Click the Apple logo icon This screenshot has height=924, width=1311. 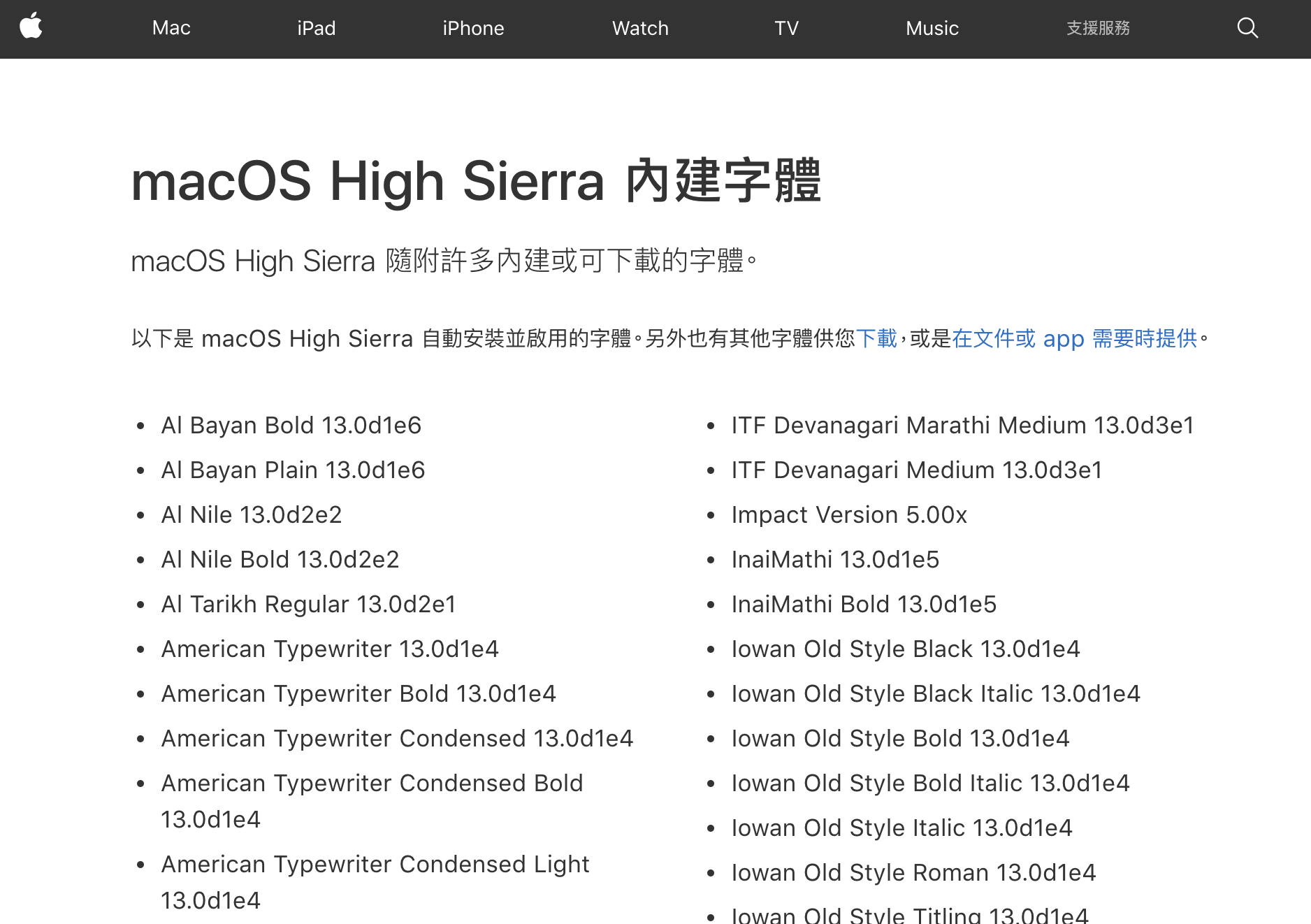click(31, 27)
